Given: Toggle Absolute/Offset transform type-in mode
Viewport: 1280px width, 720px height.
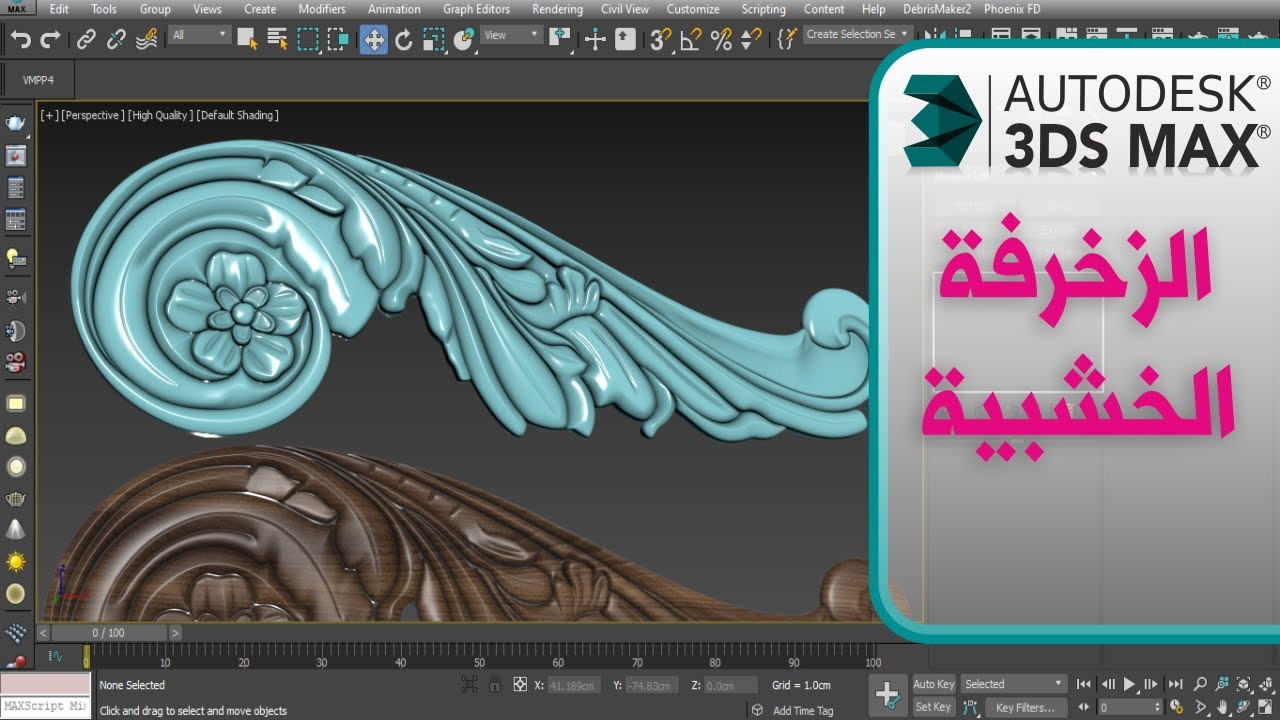Looking at the screenshot, I should point(520,685).
